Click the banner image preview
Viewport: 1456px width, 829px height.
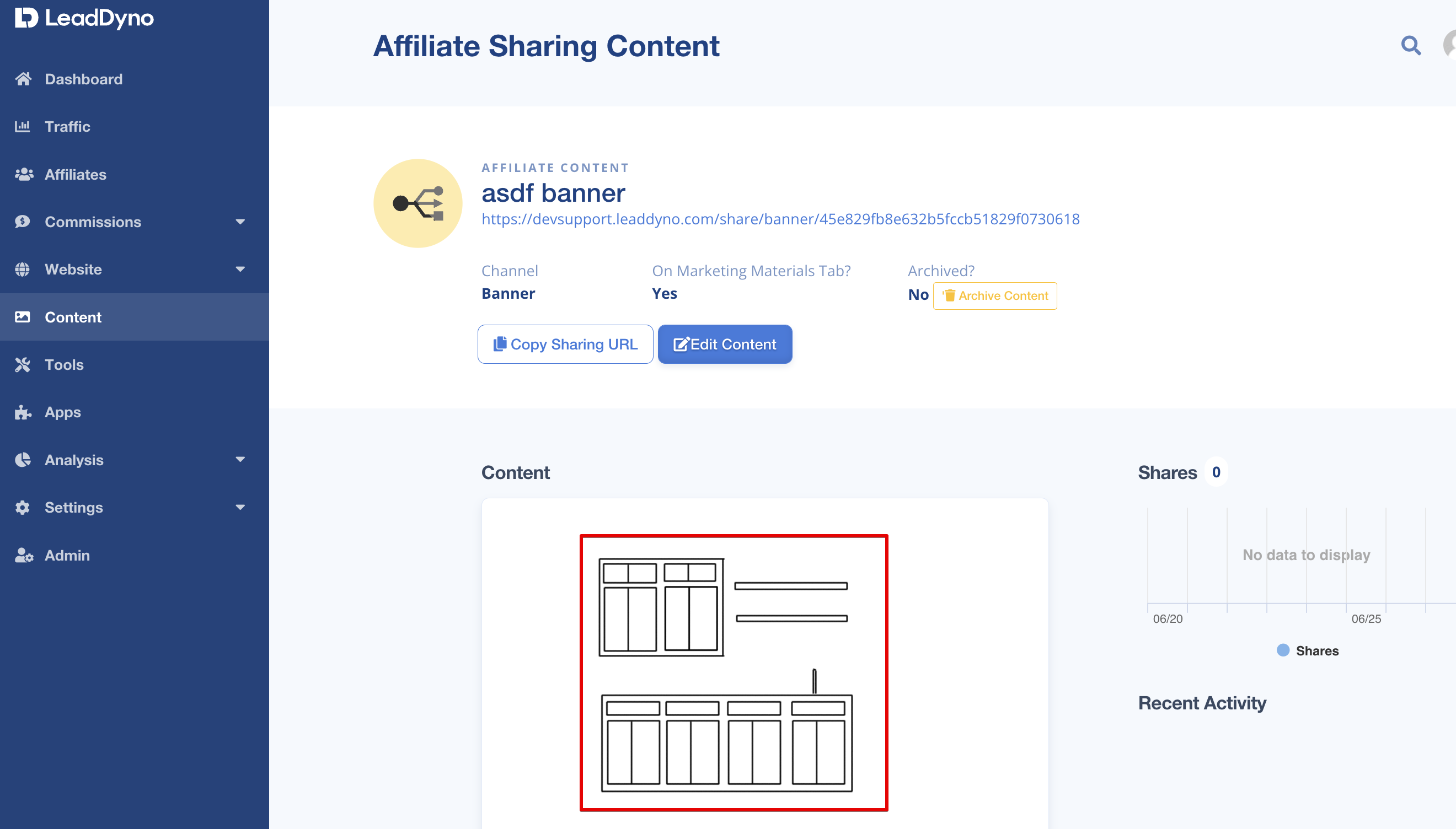(734, 672)
